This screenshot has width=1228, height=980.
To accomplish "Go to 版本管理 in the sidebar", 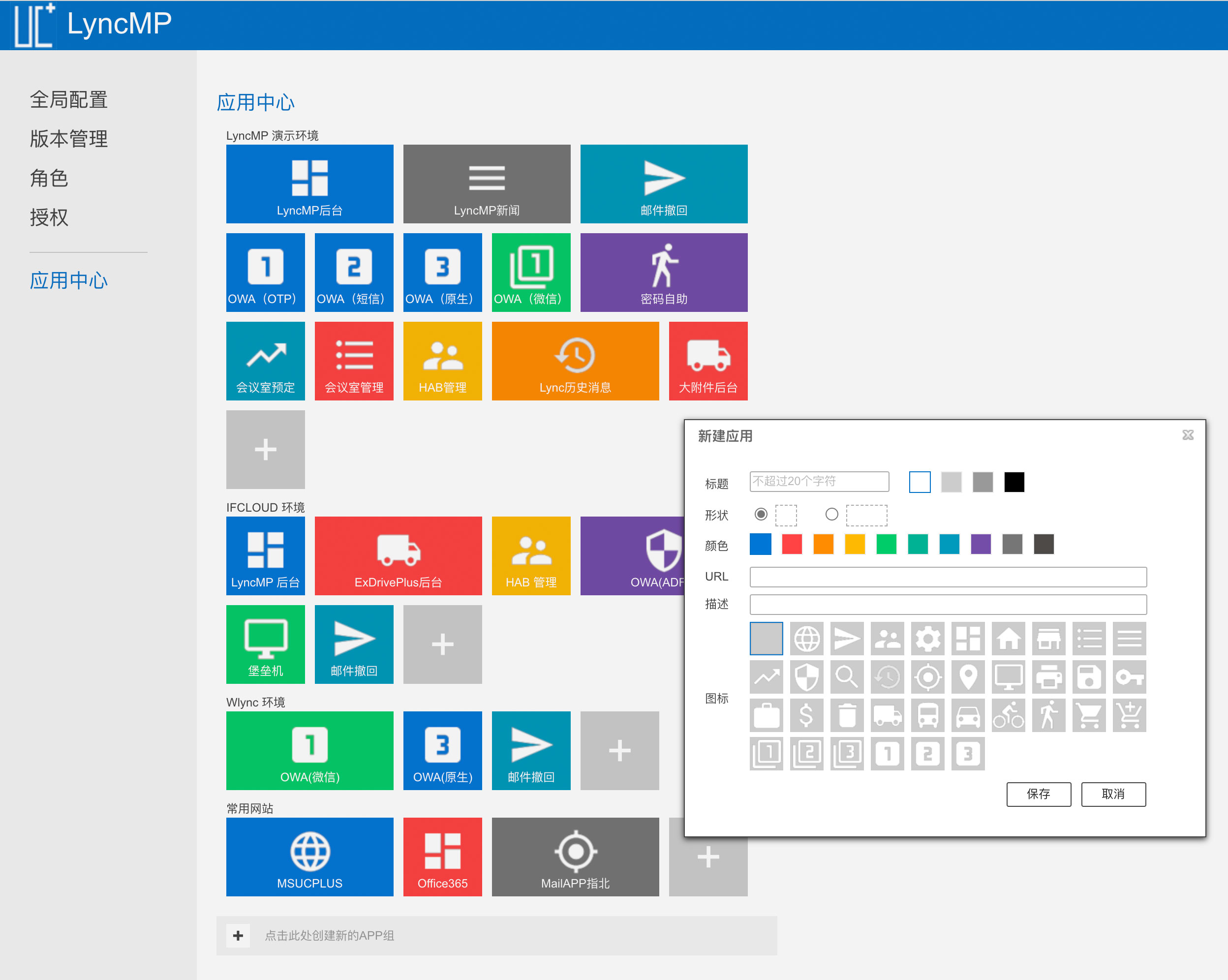I will click(68, 139).
